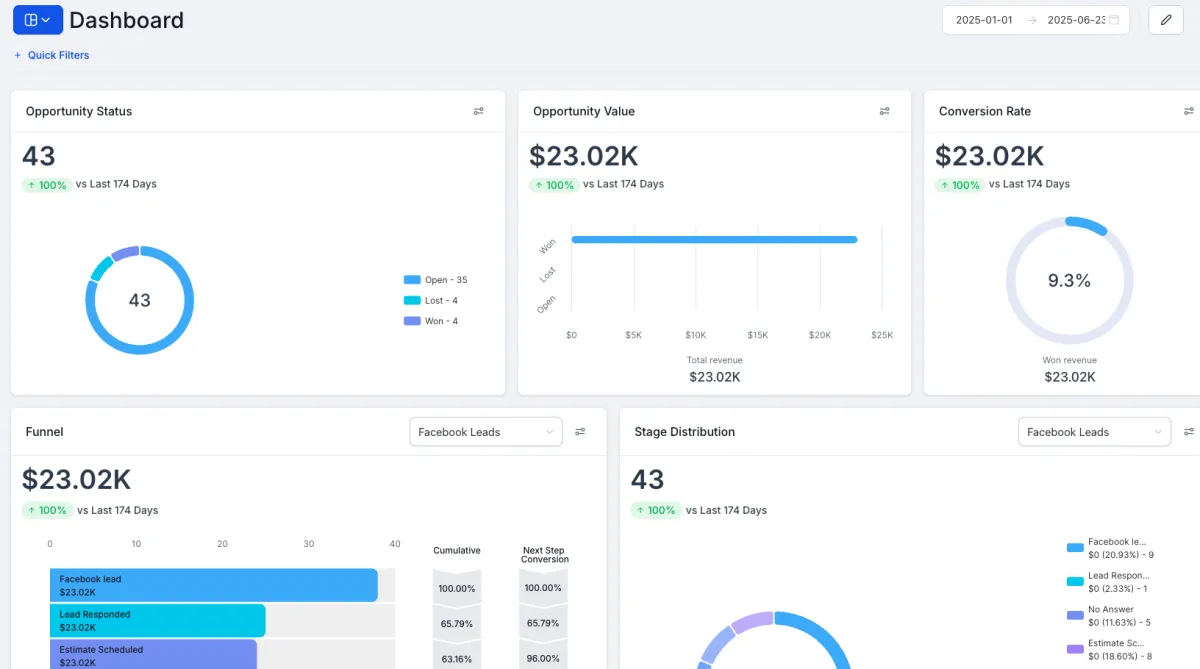Set start date 2025-01-01 field
The image size is (1200, 669).
click(x=984, y=20)
